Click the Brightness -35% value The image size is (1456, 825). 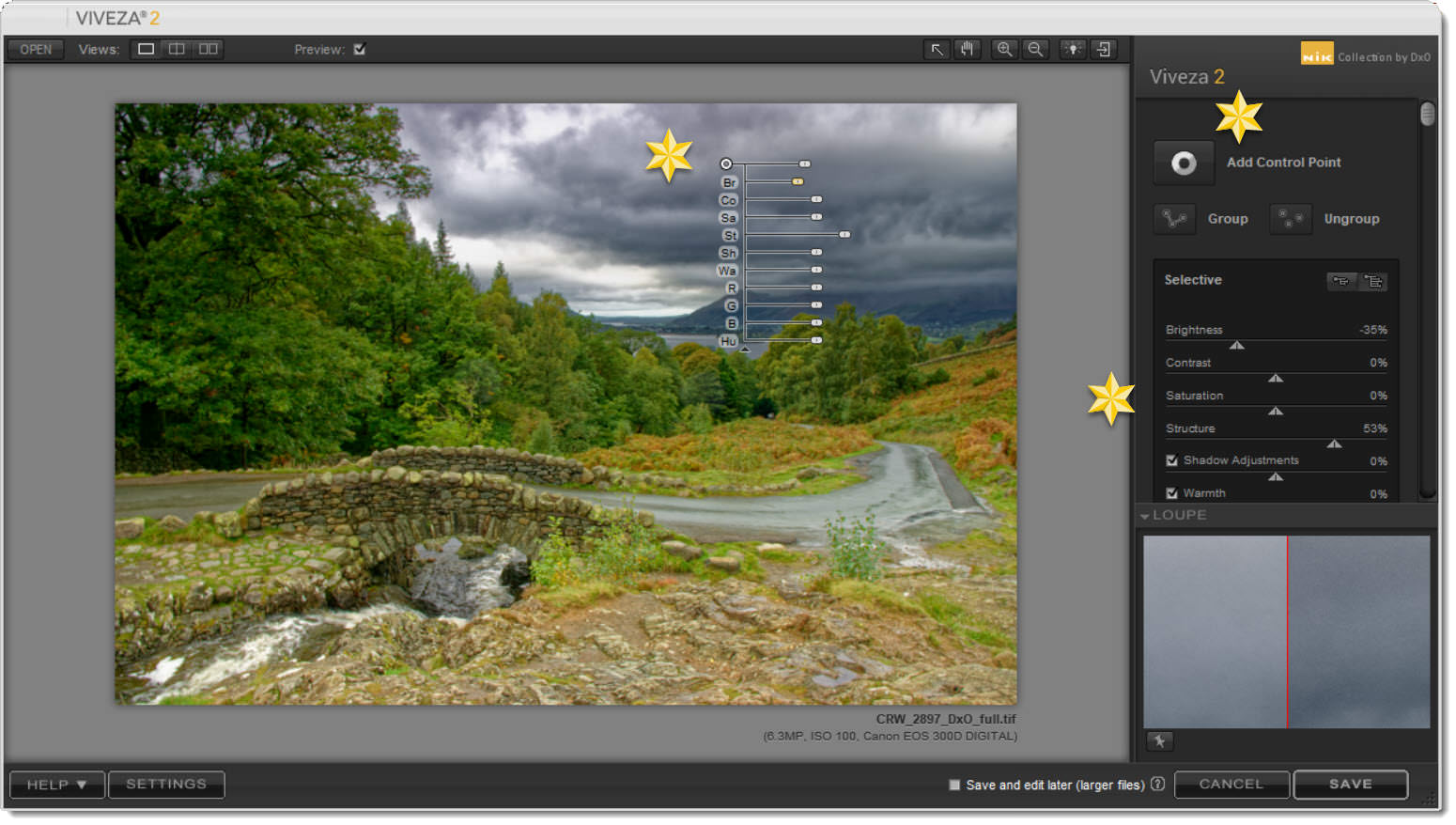point(1373,330)
